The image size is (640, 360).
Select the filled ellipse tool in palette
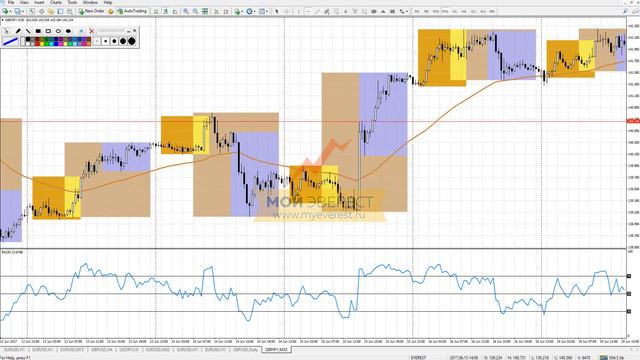[x=68, y=31]
